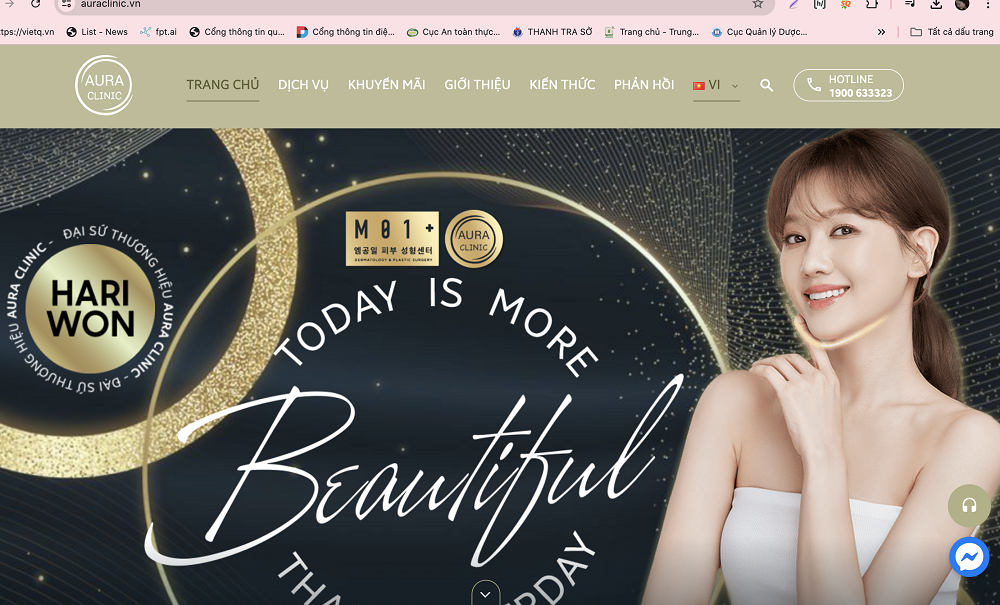Image resolution: width=1000 pixels, height=605 pixels.
Task: Click the gold Aura Clinic banner emblem
Action: tap(474, 239)
